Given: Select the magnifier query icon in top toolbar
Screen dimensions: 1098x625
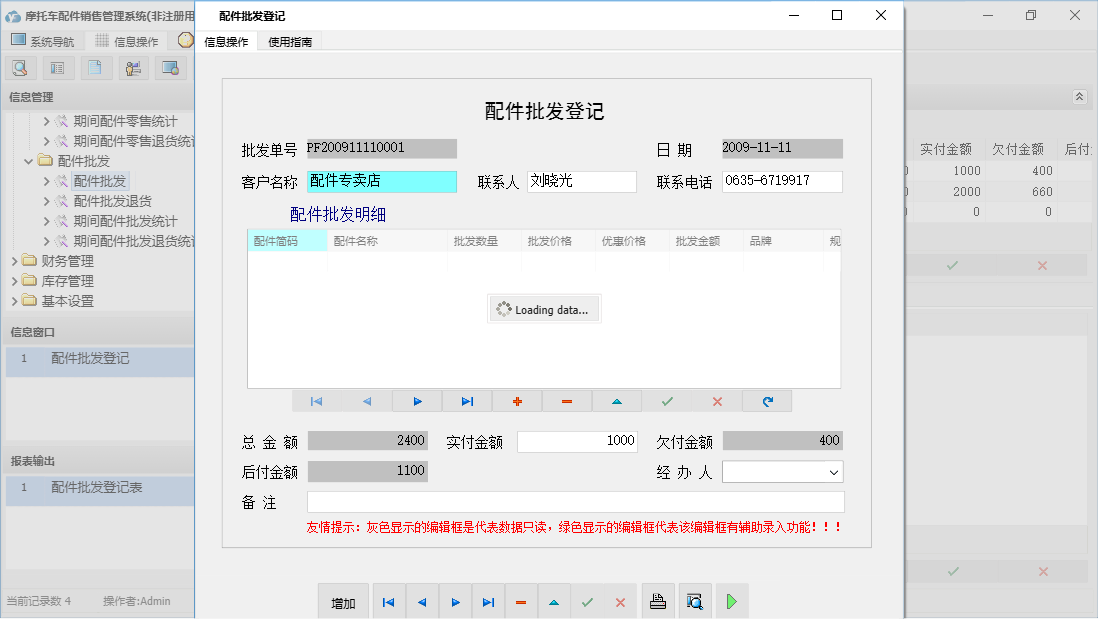Looking at the screenshot, I should click(20, 67).
